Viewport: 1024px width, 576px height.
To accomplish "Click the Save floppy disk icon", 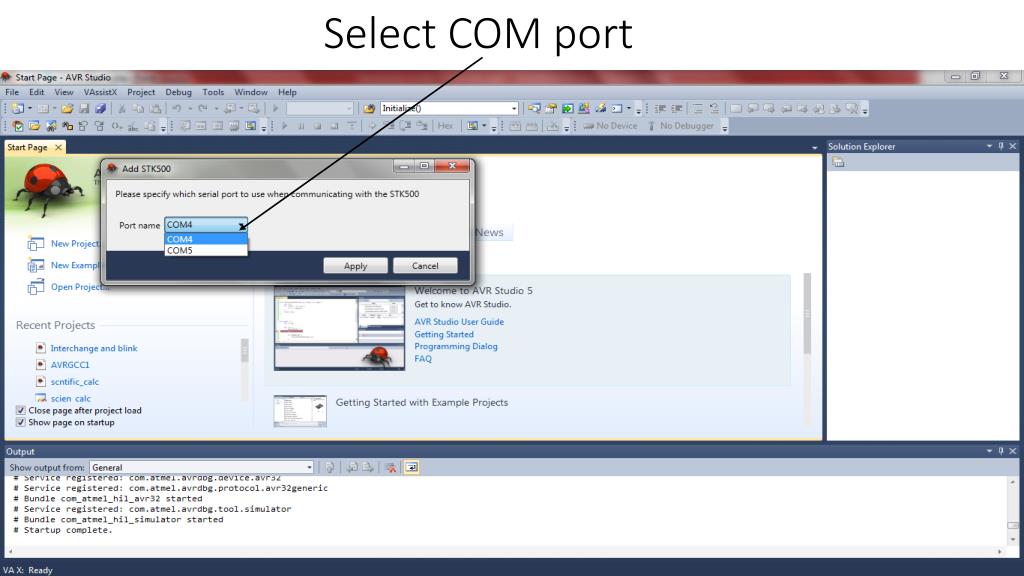I will click(x=84, y=108).
